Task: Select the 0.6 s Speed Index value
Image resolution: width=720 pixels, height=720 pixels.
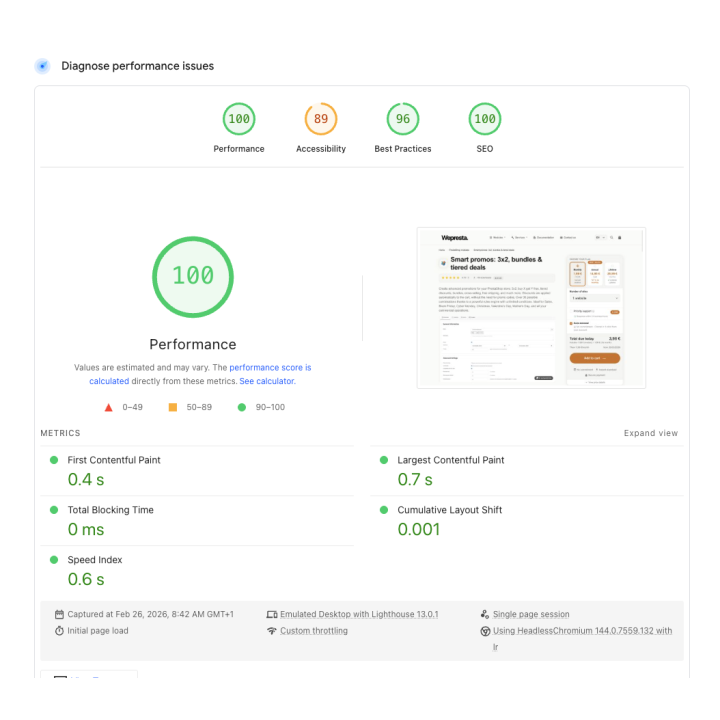Action: coord(86,579)
